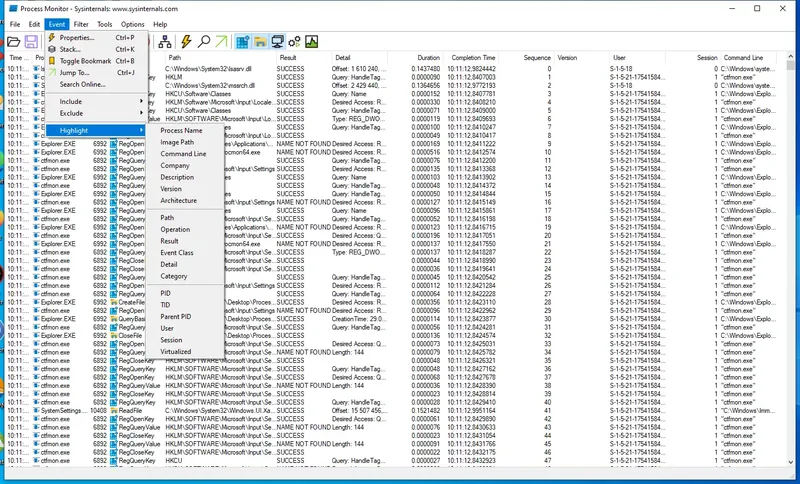Sort by Duration column header
Viewport: 800px width, 484px height.
pyautogui.click(x=414, y=58)
